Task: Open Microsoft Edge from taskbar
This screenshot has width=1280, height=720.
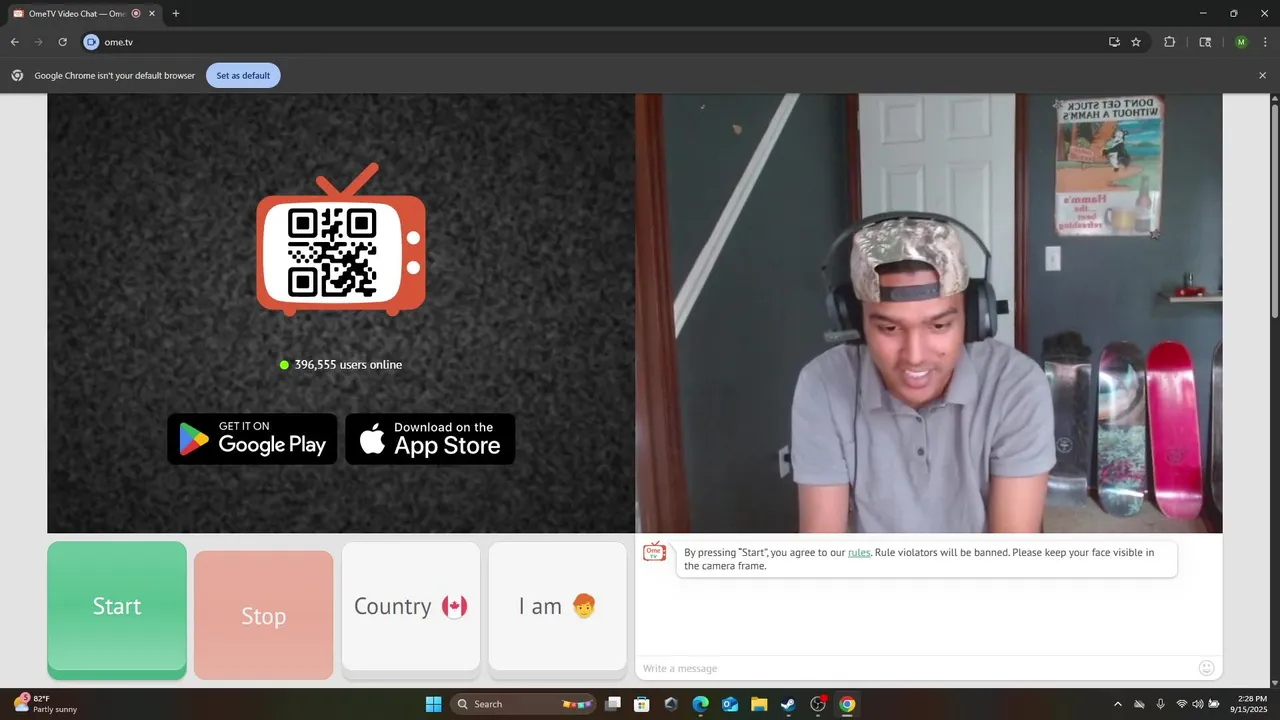Action: click(x=700, y=704)
